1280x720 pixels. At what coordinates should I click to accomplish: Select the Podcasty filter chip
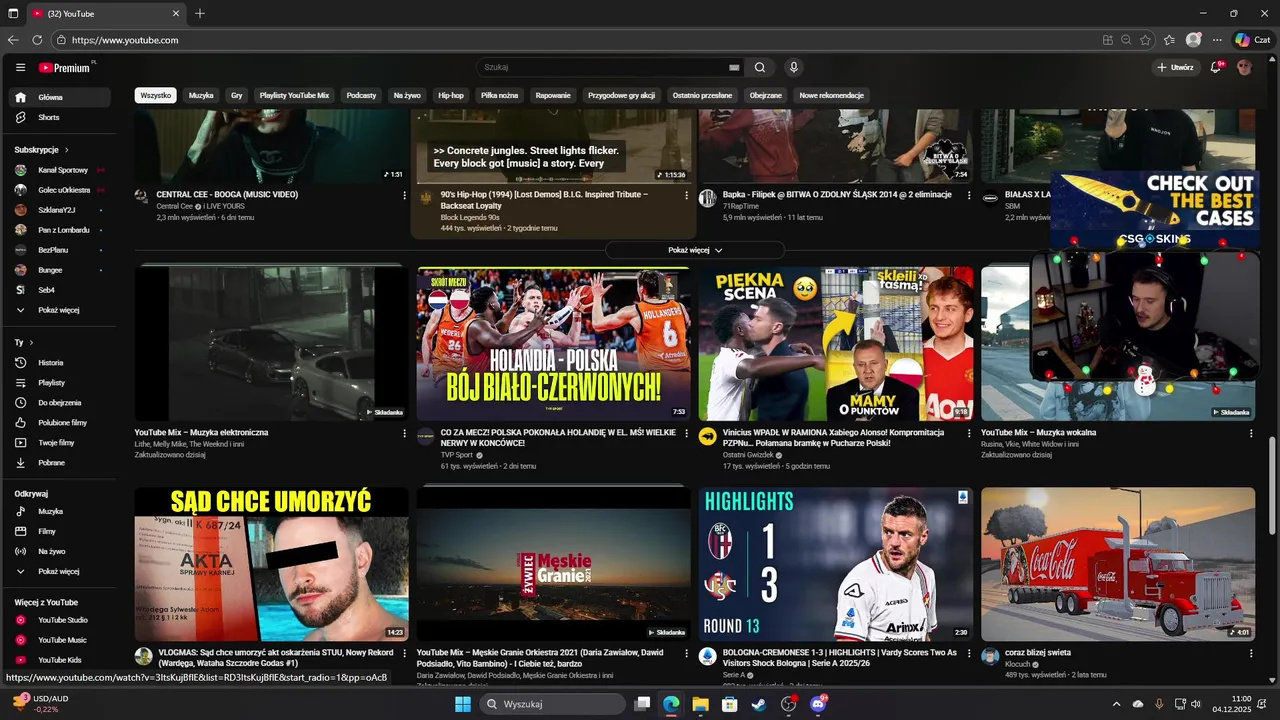coord(361,95)
